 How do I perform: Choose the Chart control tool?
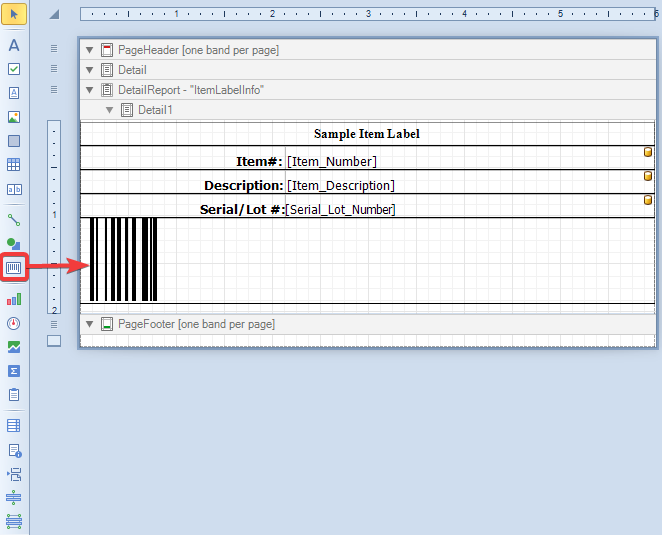coord(14,299)
